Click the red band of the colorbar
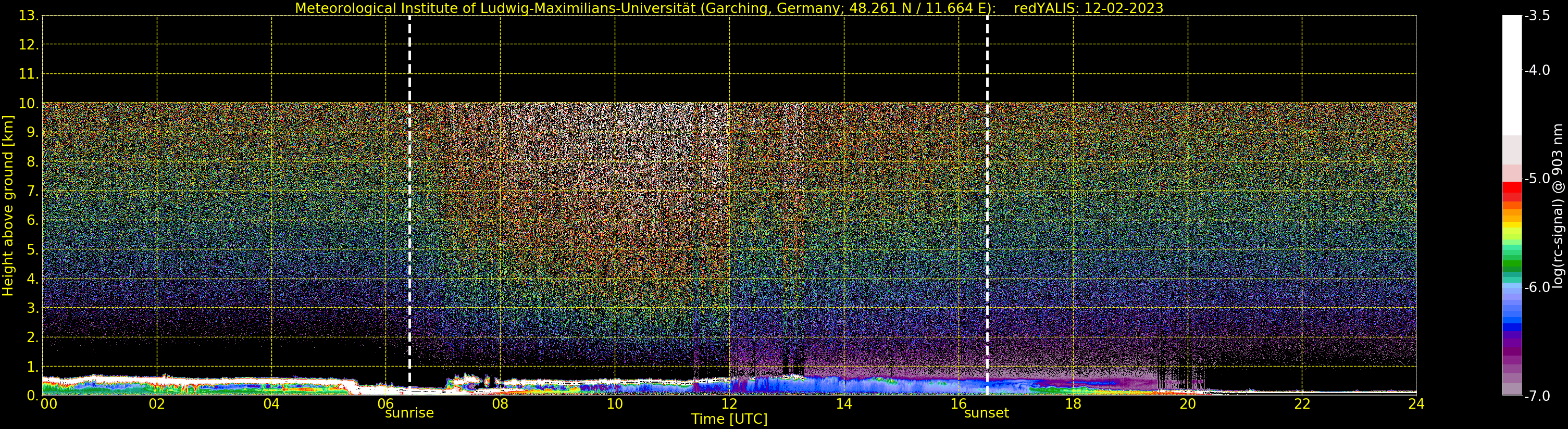Viewport: 1568px width, 429px height. coord(1512,191)
